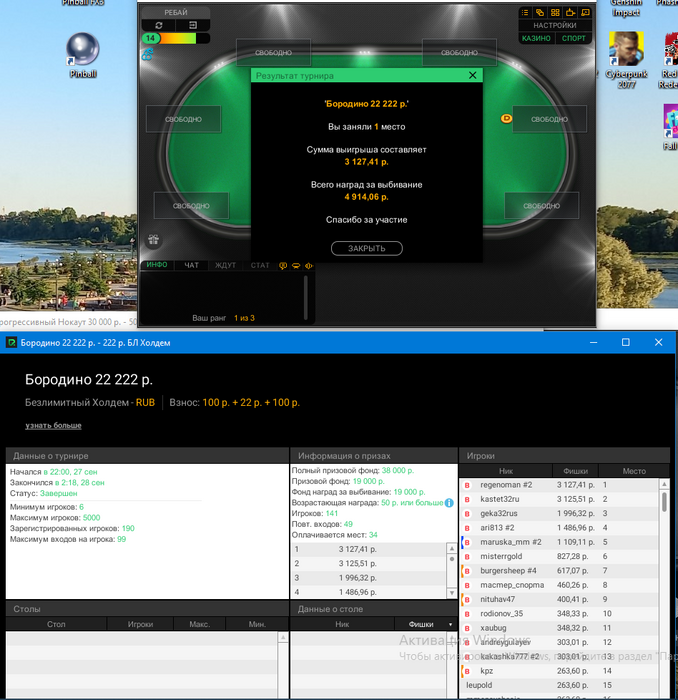
Task: Click the refresh icon under РЕБАЙ
Action: coord(159,25)
